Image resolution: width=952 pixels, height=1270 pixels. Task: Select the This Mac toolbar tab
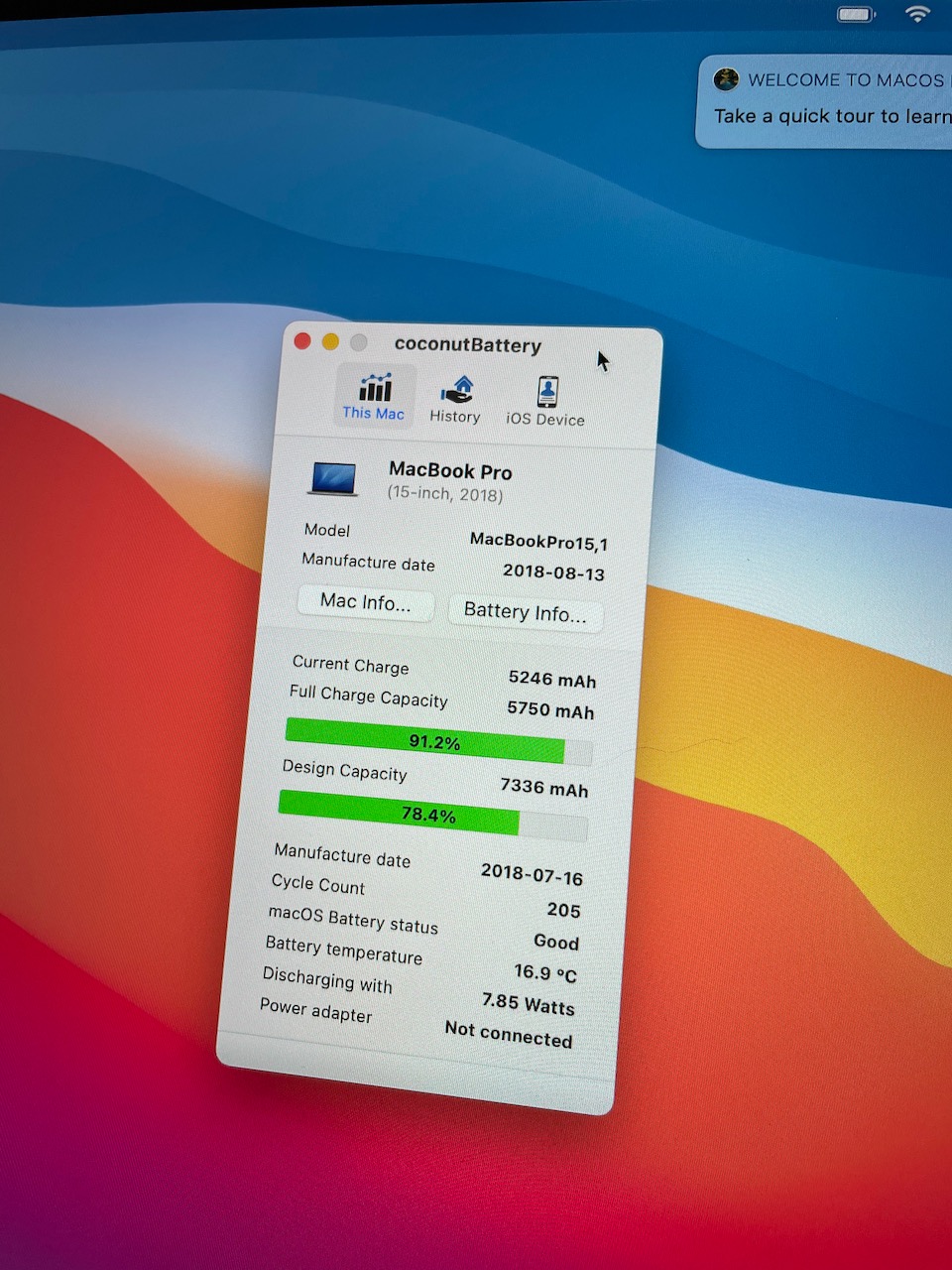374,396
